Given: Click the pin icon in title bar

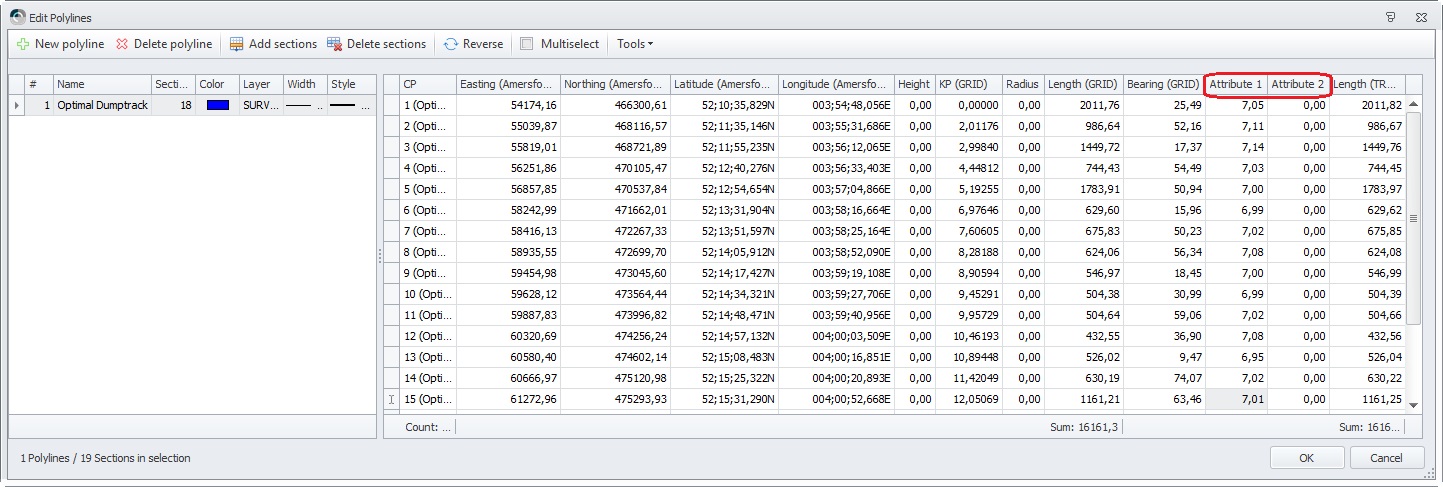Looking at the screenshot, I should coord(1390,18).
